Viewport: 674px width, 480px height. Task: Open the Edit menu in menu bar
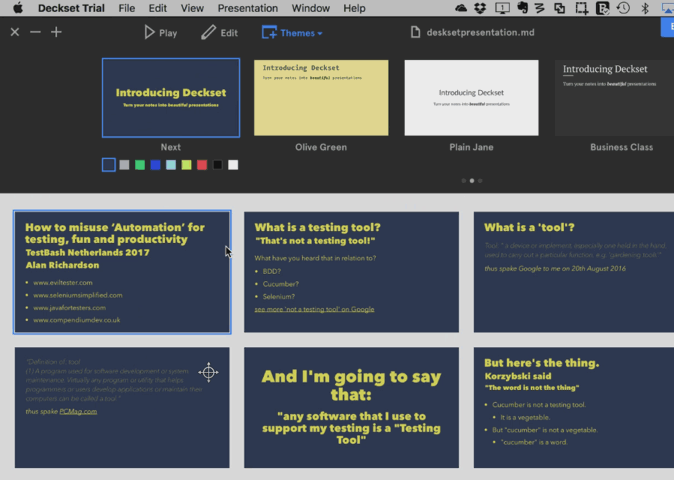tap(158, 8)
